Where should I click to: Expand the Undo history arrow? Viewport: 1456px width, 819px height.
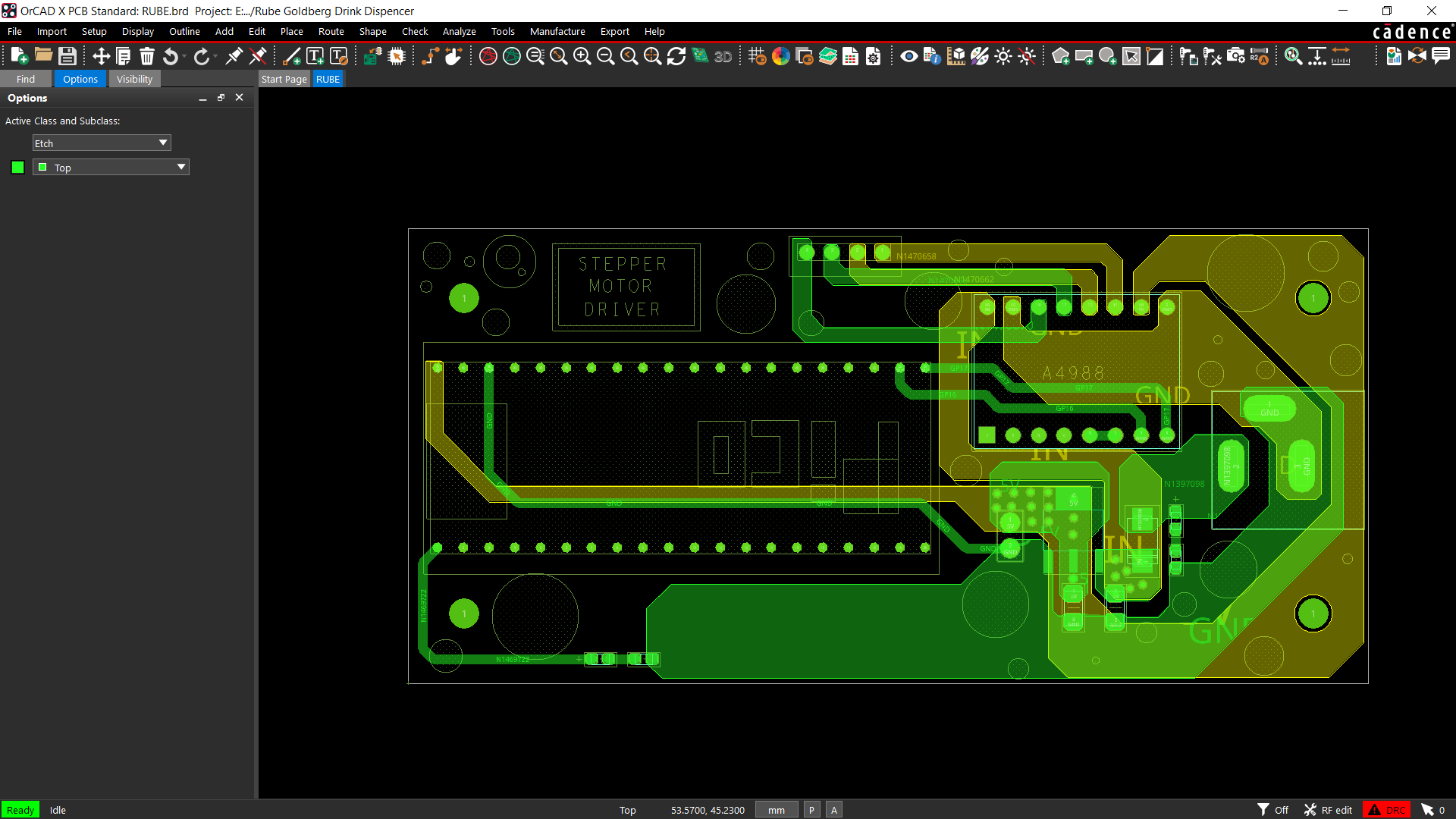point(184,57)
